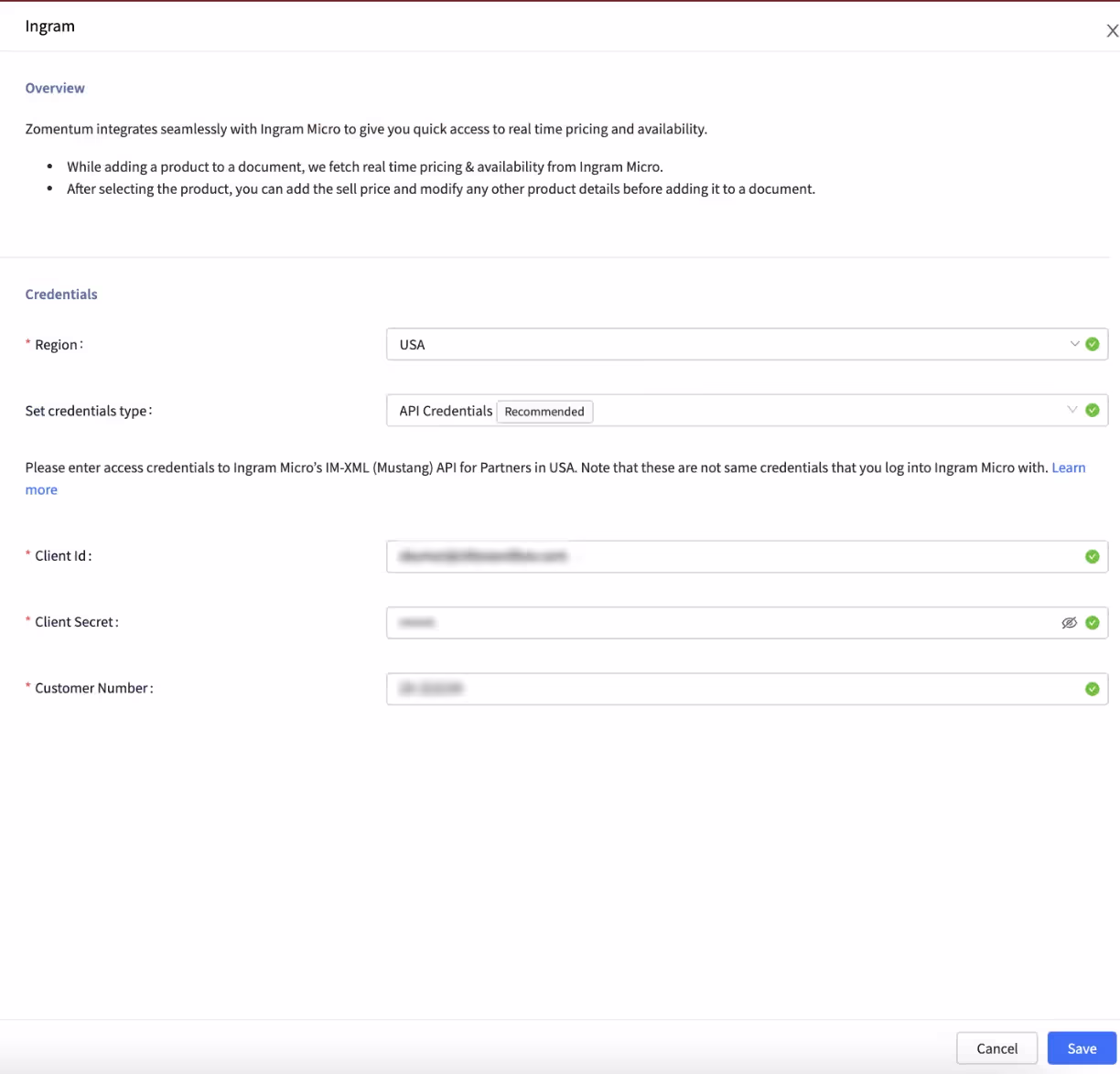The width and height of the screenshot is (1120, 1074).
Task: Click the Client Secret input field
Action: tap(747, 622)
